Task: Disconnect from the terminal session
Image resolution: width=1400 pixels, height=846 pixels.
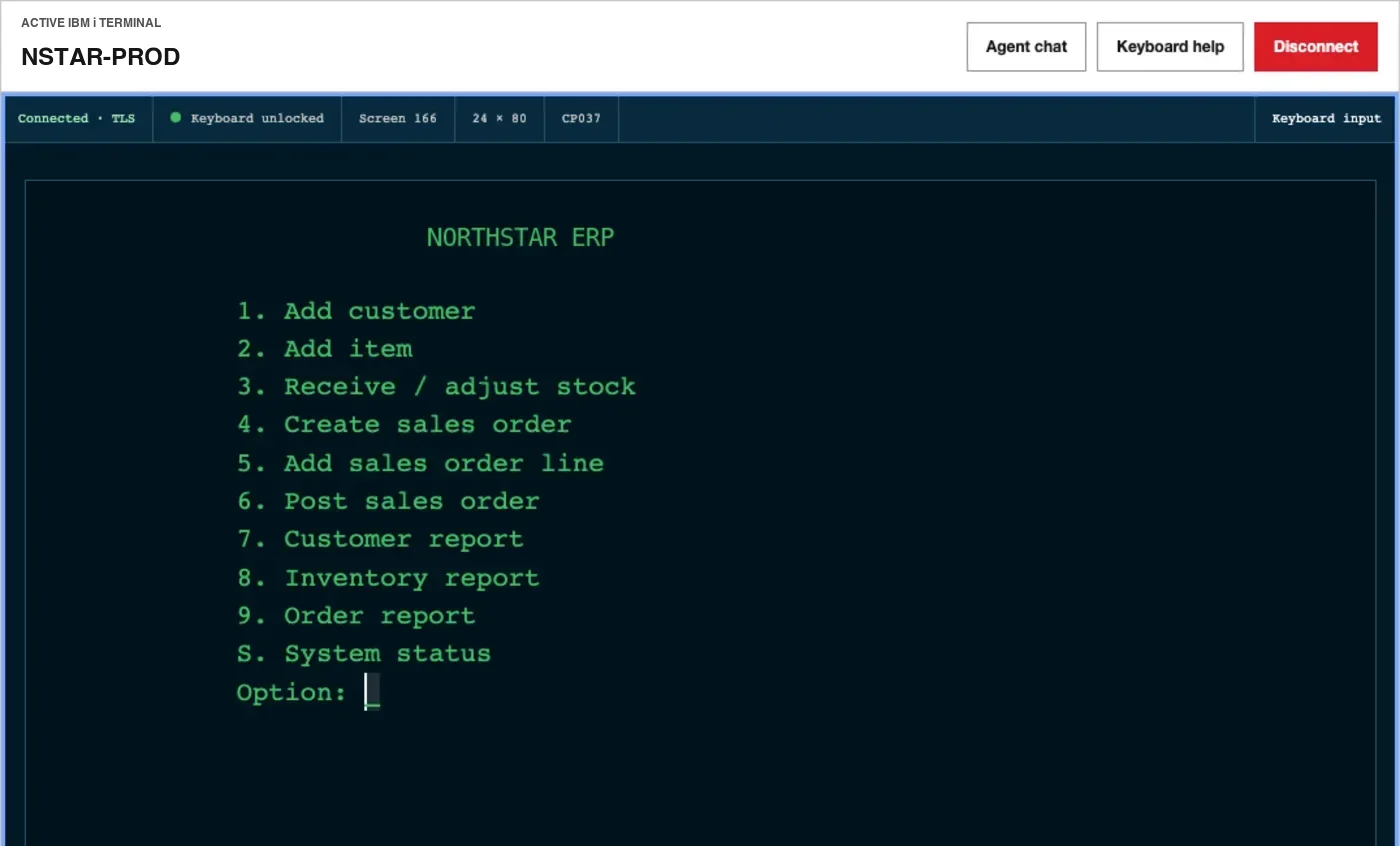Action: point(1316,47)
